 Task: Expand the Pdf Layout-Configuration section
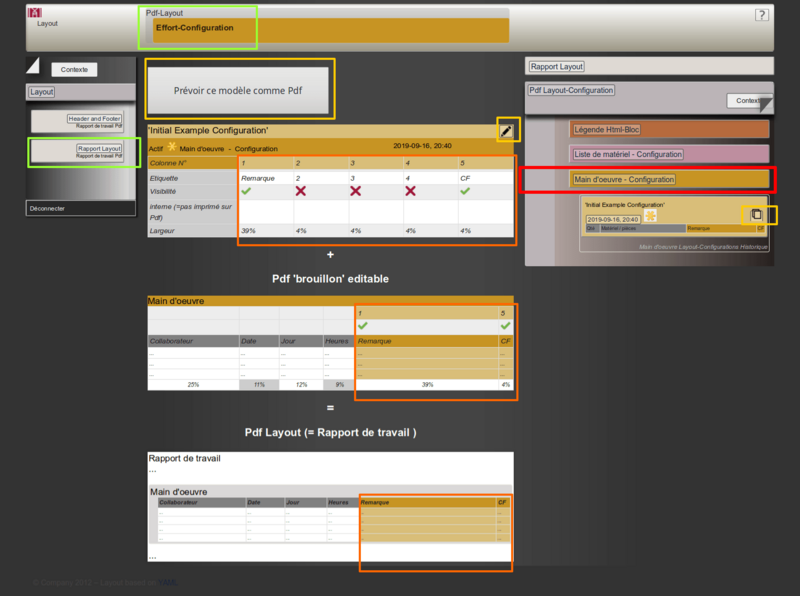(572, 90)
